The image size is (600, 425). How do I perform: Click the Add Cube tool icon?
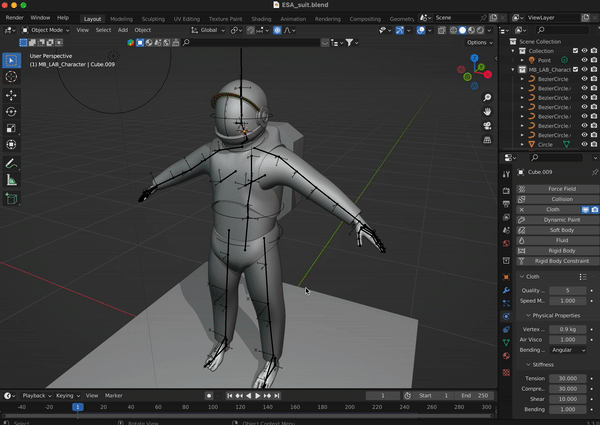point(12,198)
